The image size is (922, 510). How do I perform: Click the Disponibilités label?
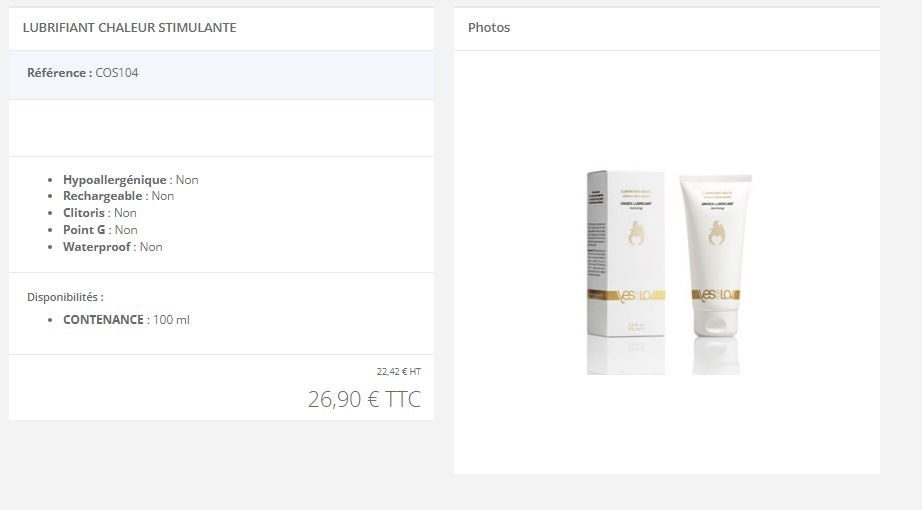pyautogui.click(x=65, y=297)
